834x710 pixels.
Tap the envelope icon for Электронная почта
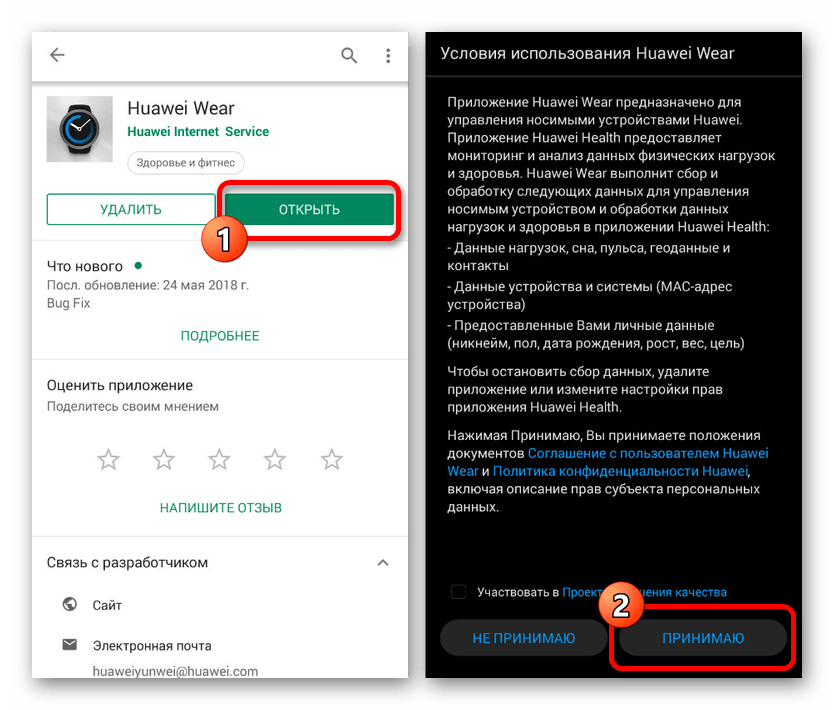coord(70,645)
